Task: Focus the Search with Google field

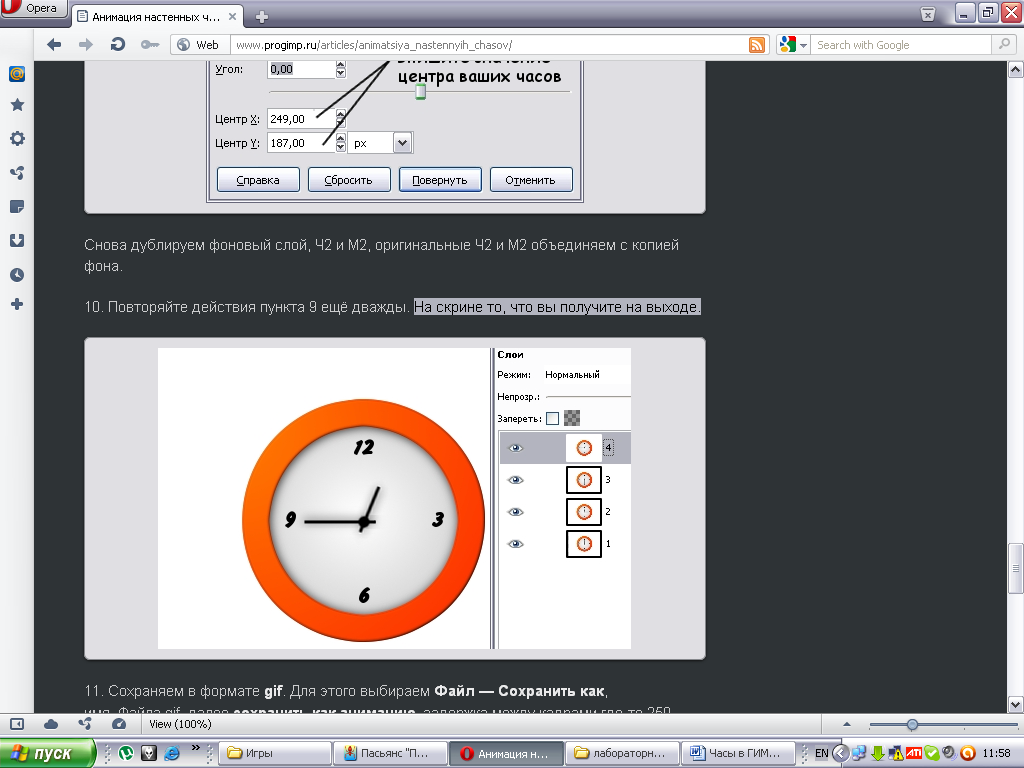Action: [901, 45]
